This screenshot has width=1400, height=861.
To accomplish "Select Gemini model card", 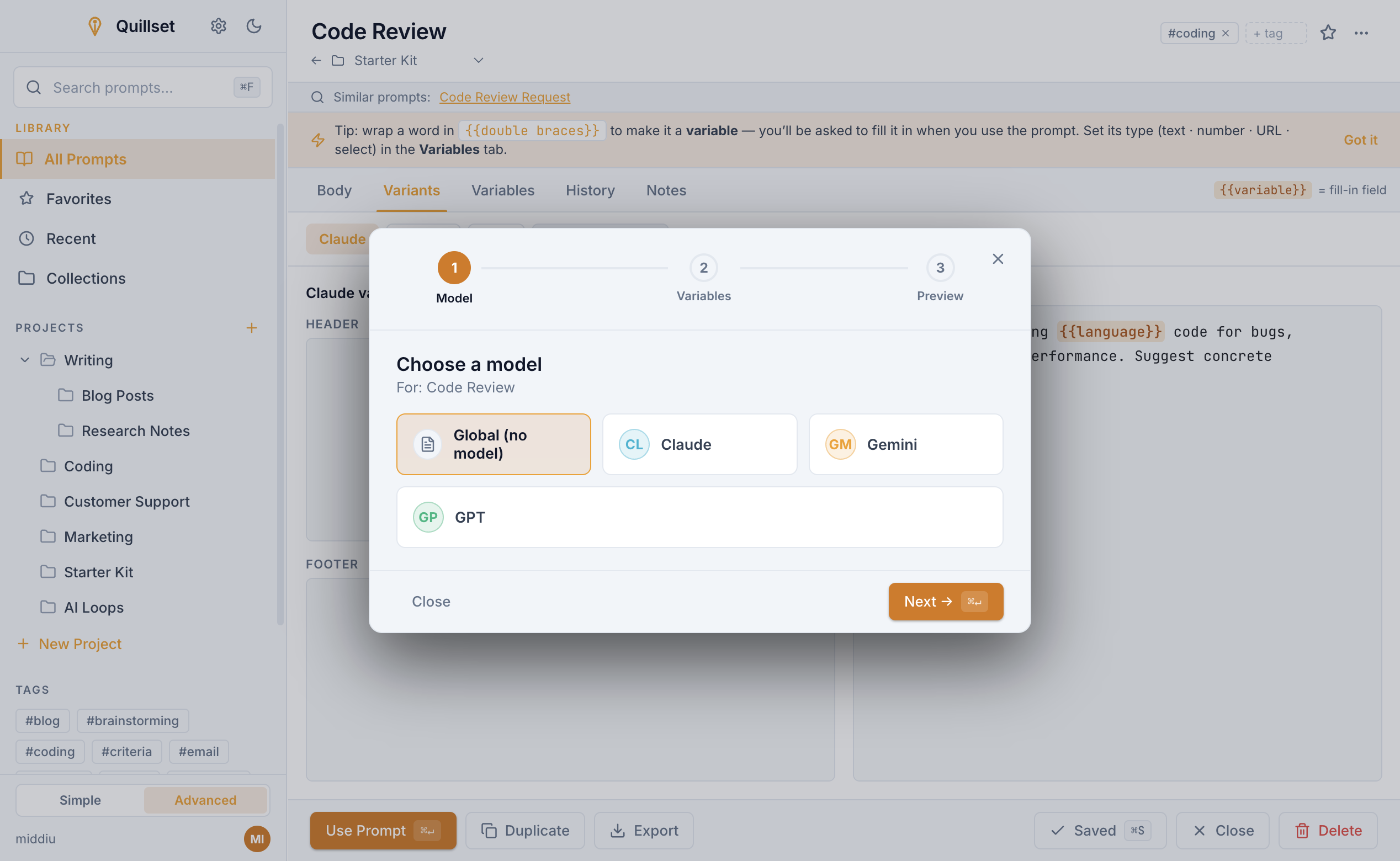I will 905,444.
